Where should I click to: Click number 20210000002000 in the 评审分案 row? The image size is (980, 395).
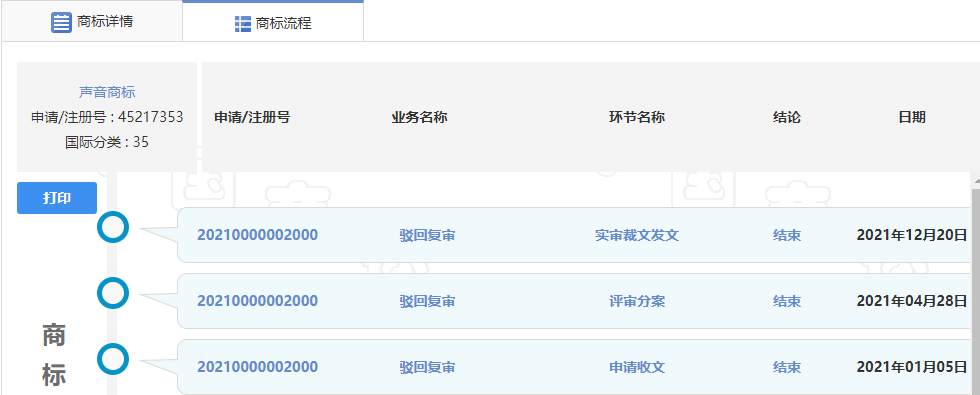pyautogui.click(x=258, y=301)
